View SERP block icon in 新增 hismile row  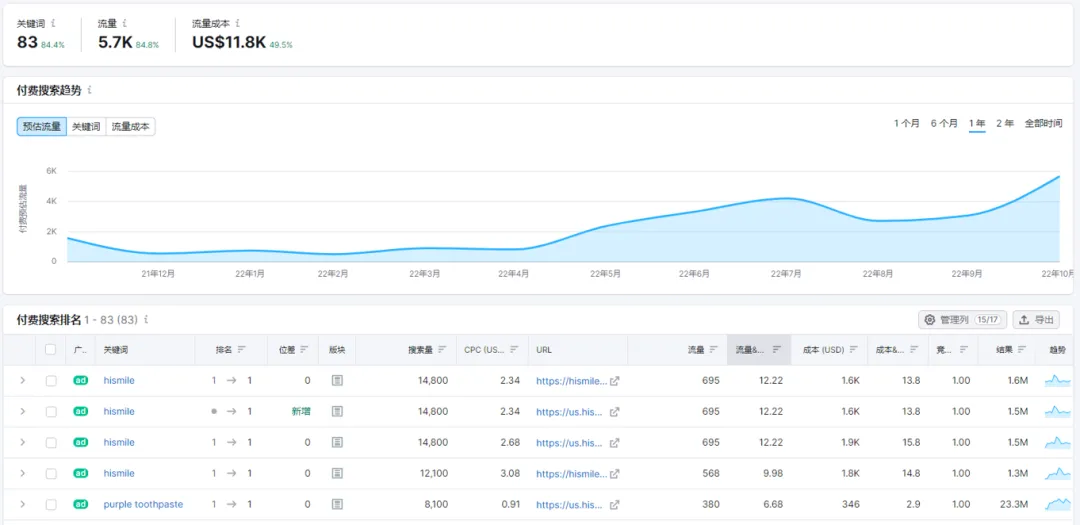point(337,411)
